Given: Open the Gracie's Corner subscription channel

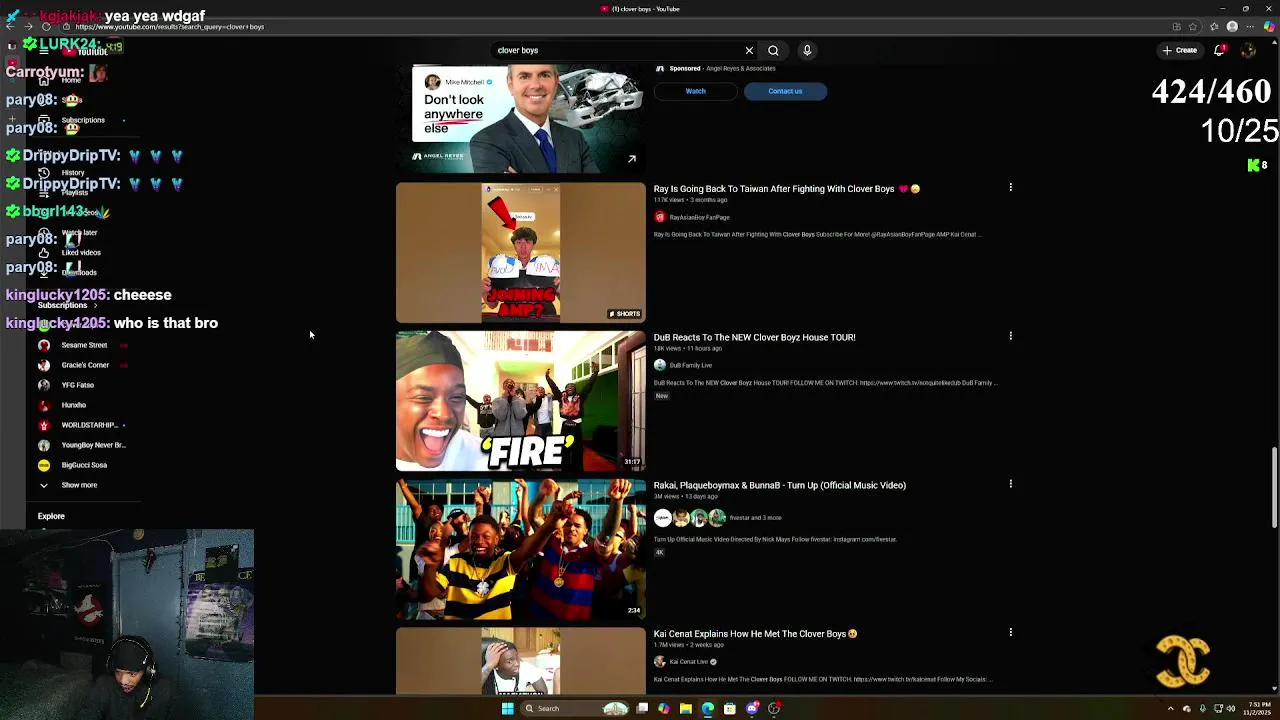Looking at the screenshot, I should tap(85, 365).
